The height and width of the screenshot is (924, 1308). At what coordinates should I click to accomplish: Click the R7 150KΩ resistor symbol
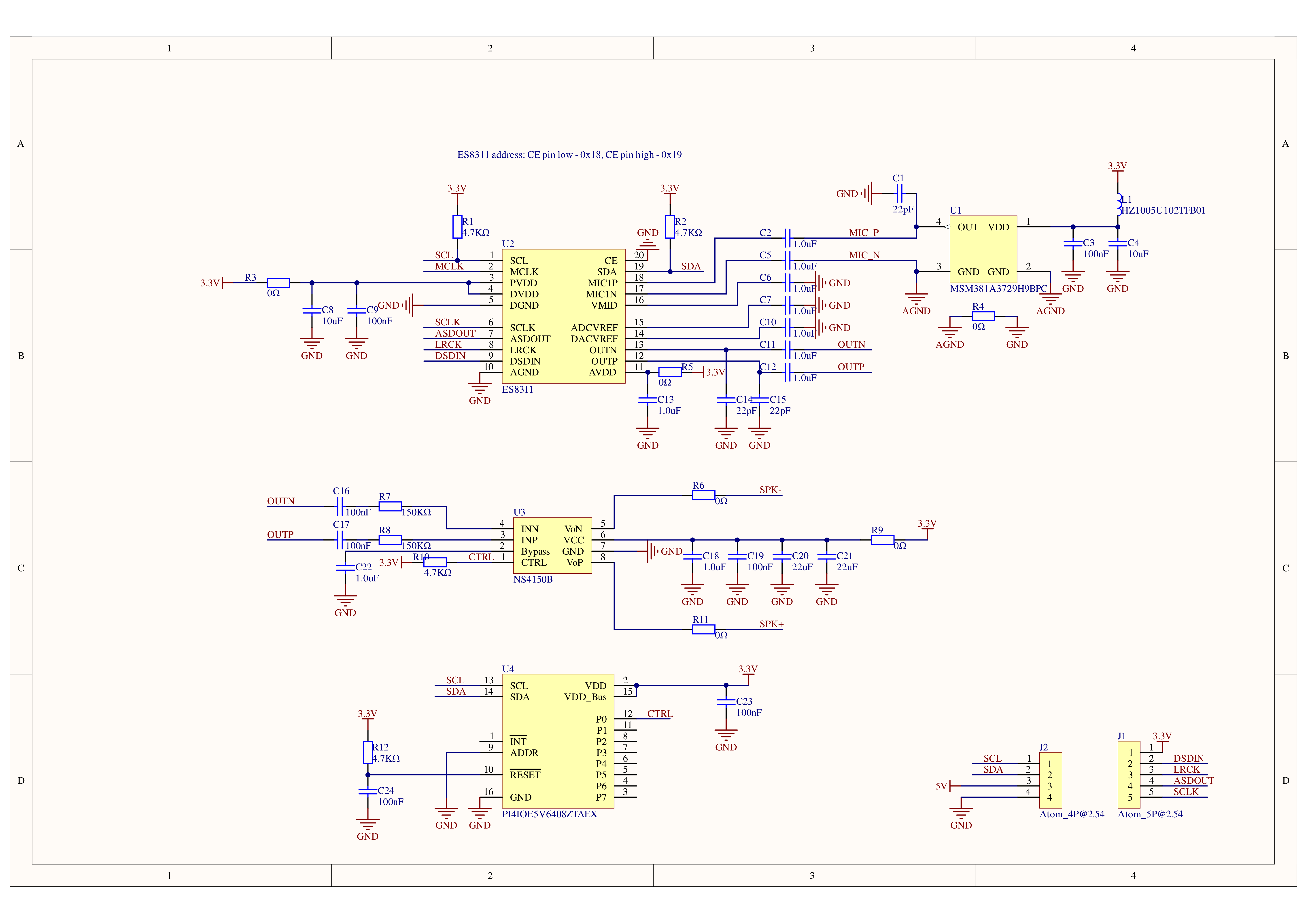(390, 507)
